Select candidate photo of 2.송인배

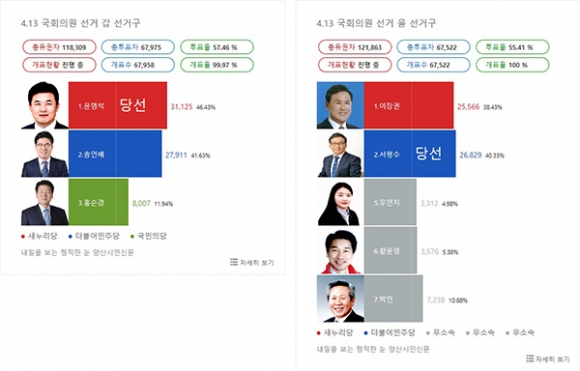pyautogui.click(x=45, y=154)
